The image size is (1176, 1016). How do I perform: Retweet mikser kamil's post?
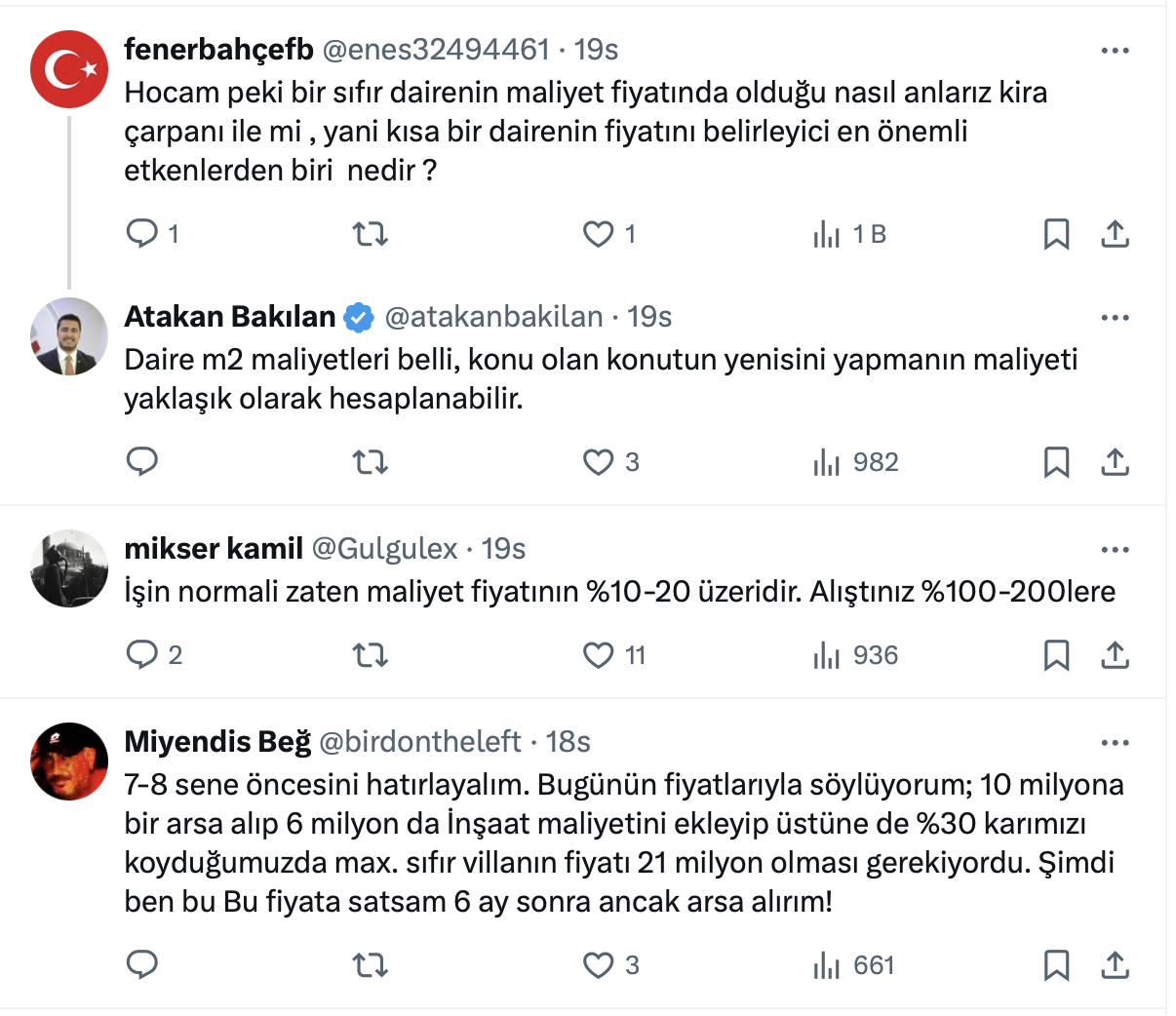370,655
